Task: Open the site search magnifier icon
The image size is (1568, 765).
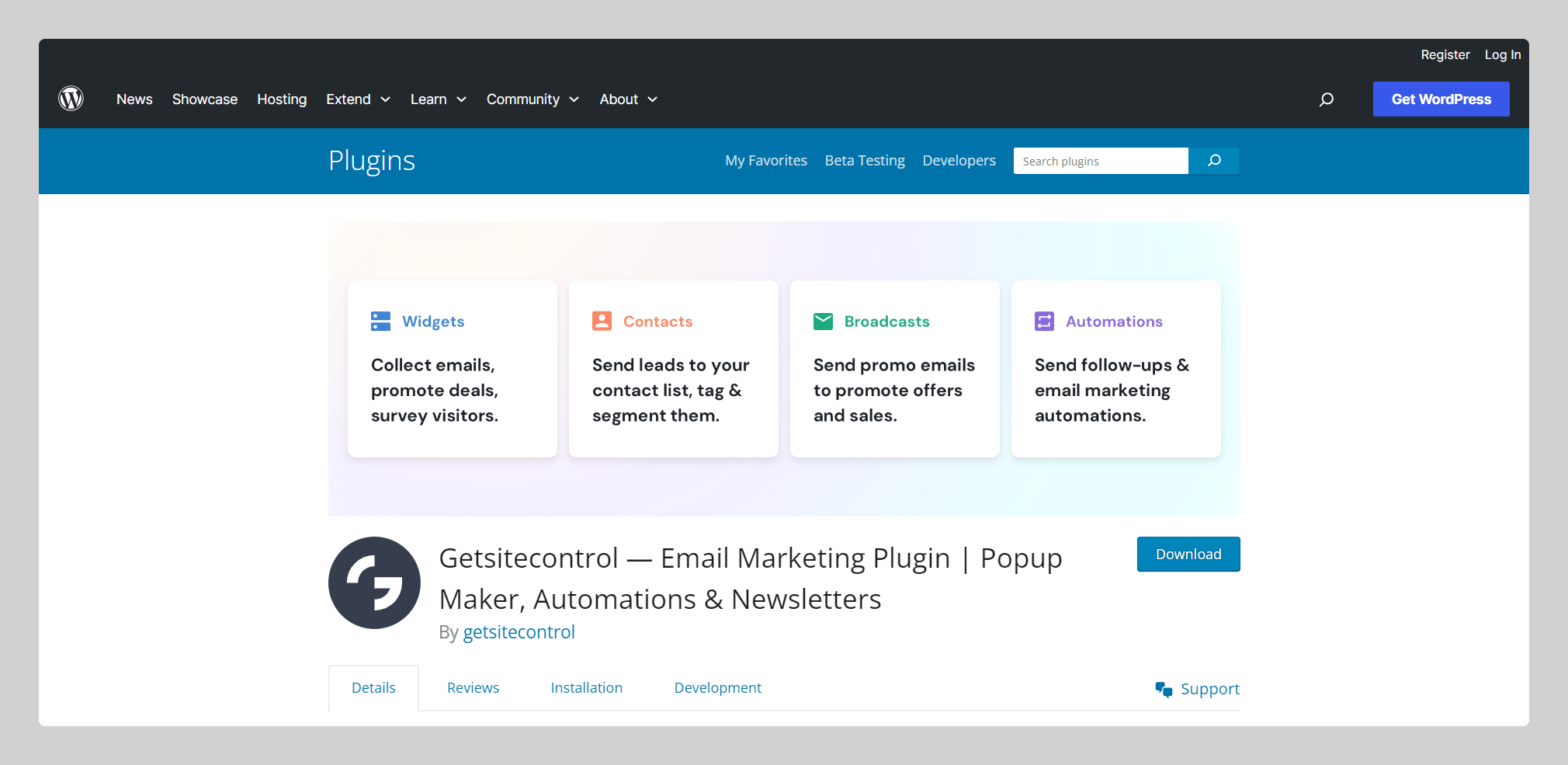Action: pyautogui.click(x=1327, y=99)
